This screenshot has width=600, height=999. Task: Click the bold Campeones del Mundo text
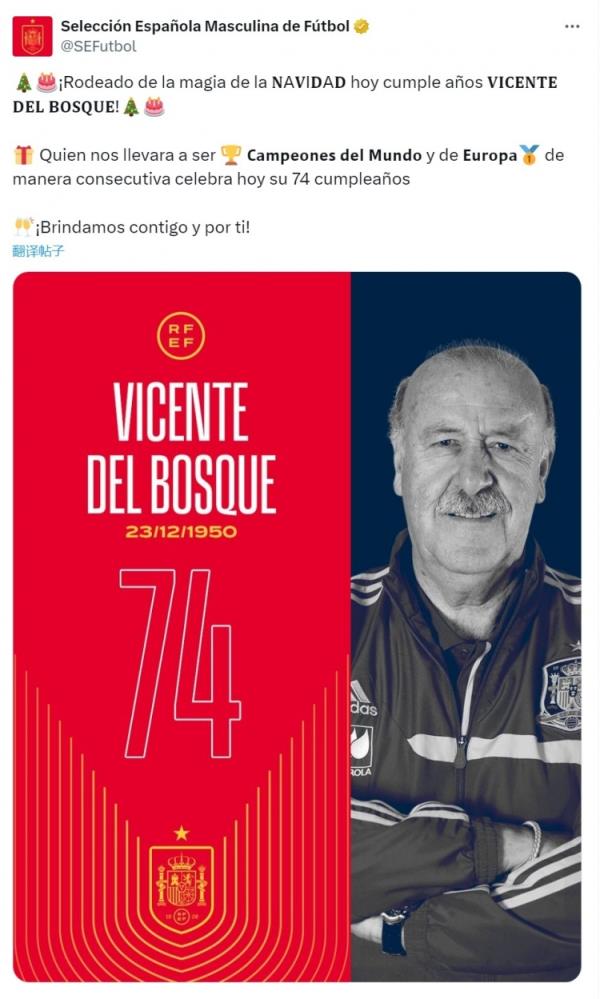(x=334, y=155)
